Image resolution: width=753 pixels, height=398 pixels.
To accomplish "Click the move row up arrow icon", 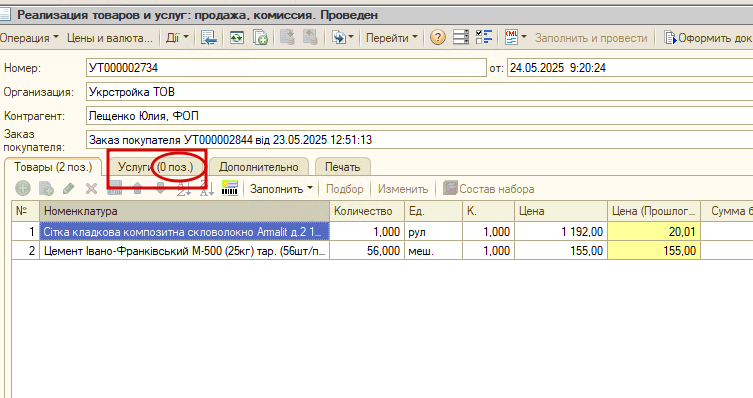I will 137,189.
